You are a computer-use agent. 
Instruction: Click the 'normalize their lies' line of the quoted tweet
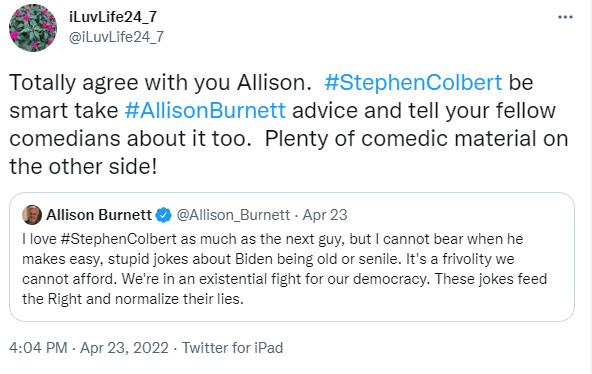pos(133,299)
